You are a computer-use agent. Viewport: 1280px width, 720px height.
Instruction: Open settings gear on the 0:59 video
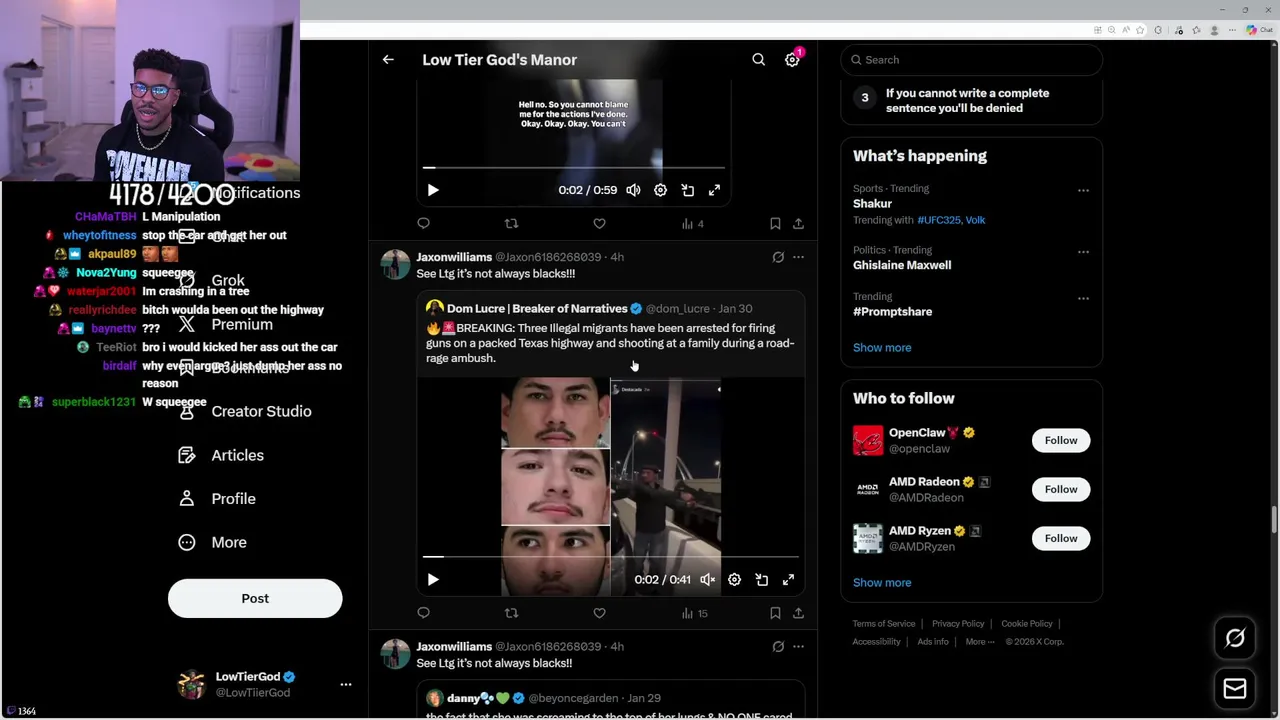(660, 190)
